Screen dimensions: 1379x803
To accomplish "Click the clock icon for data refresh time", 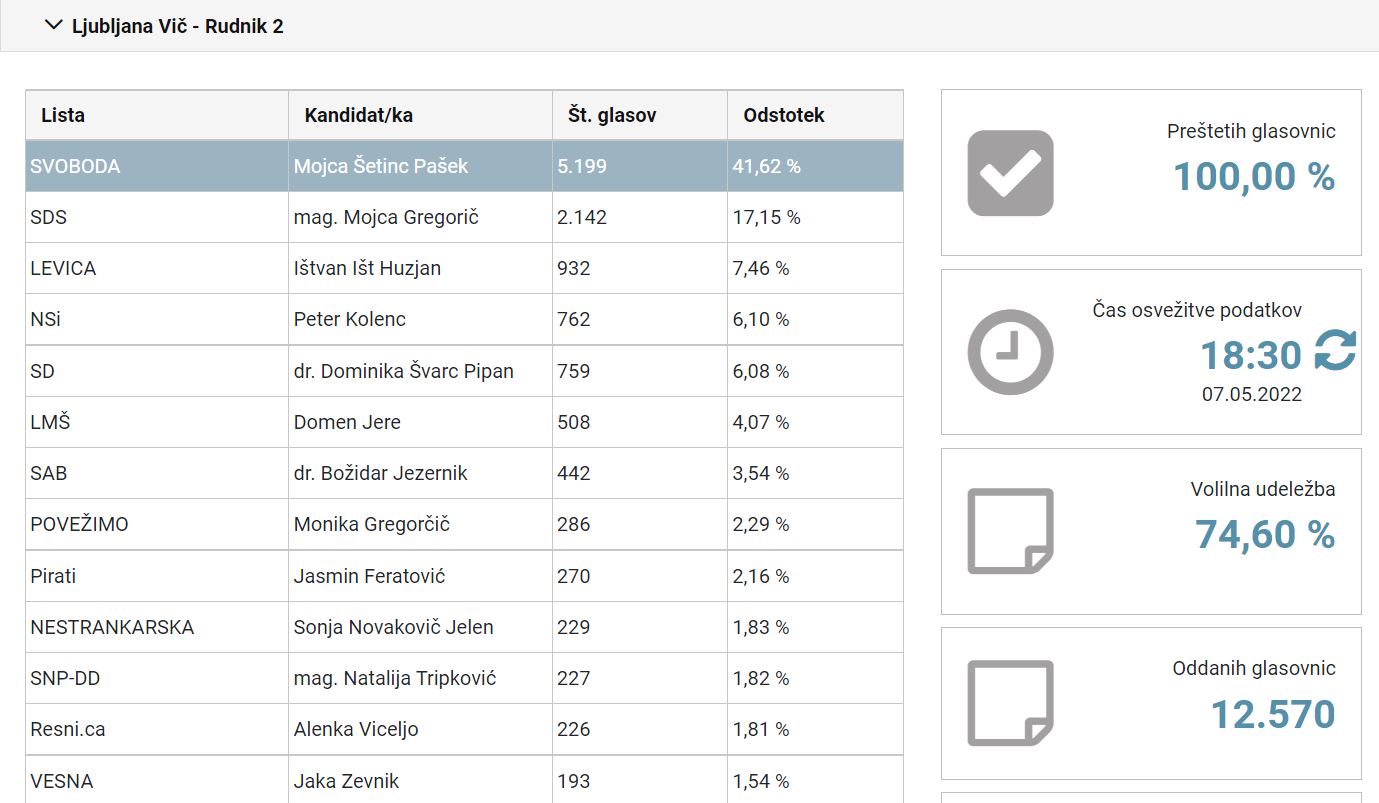I will (1010, 352).
